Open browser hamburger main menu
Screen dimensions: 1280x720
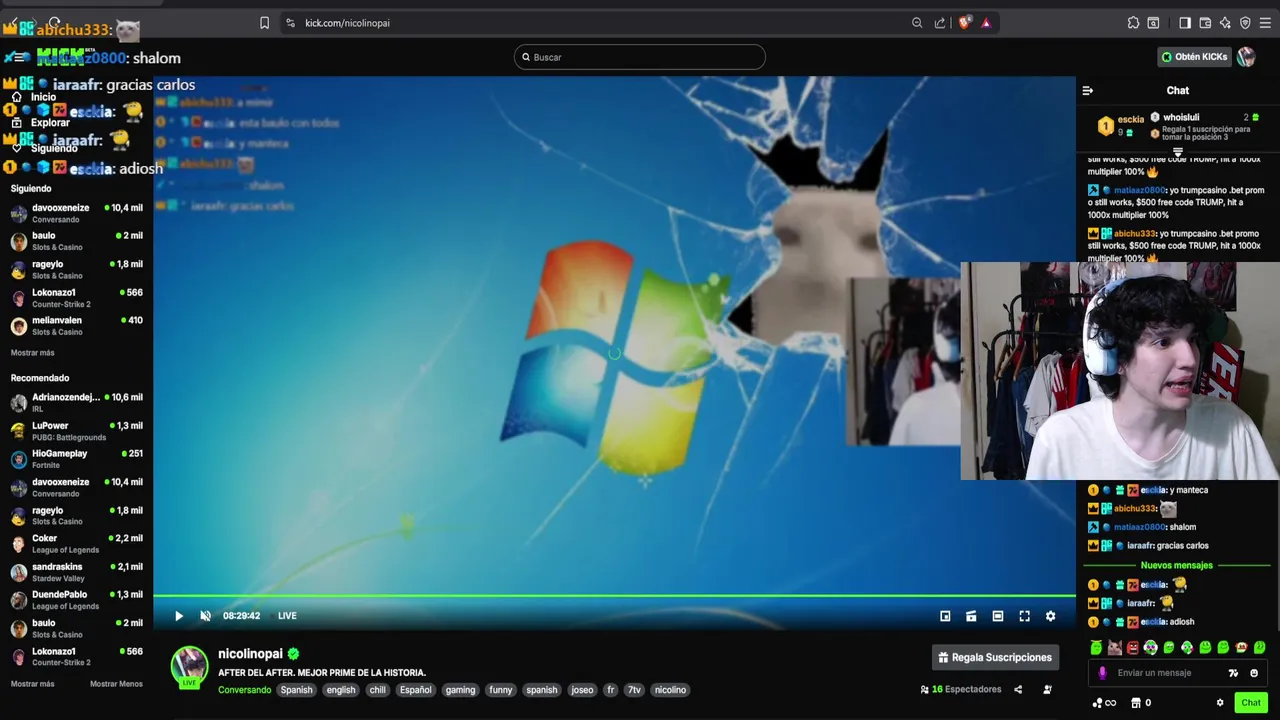(1265, 23)
